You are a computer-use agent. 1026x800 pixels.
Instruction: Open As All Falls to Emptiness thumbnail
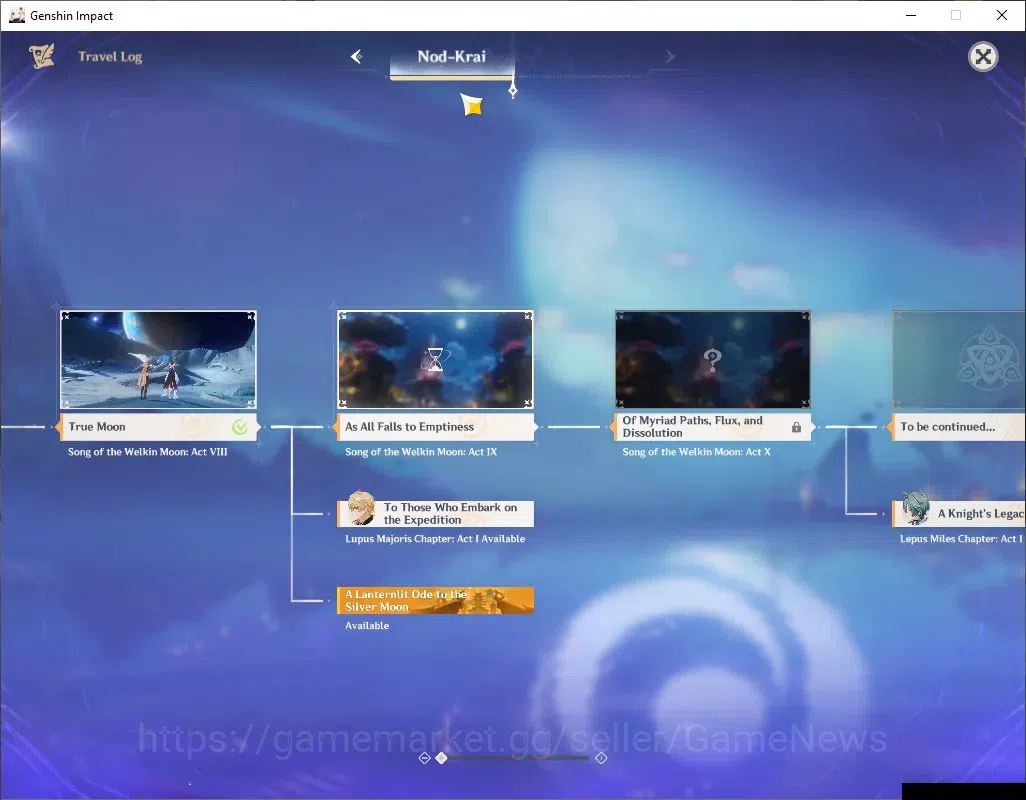click(435, 360)
